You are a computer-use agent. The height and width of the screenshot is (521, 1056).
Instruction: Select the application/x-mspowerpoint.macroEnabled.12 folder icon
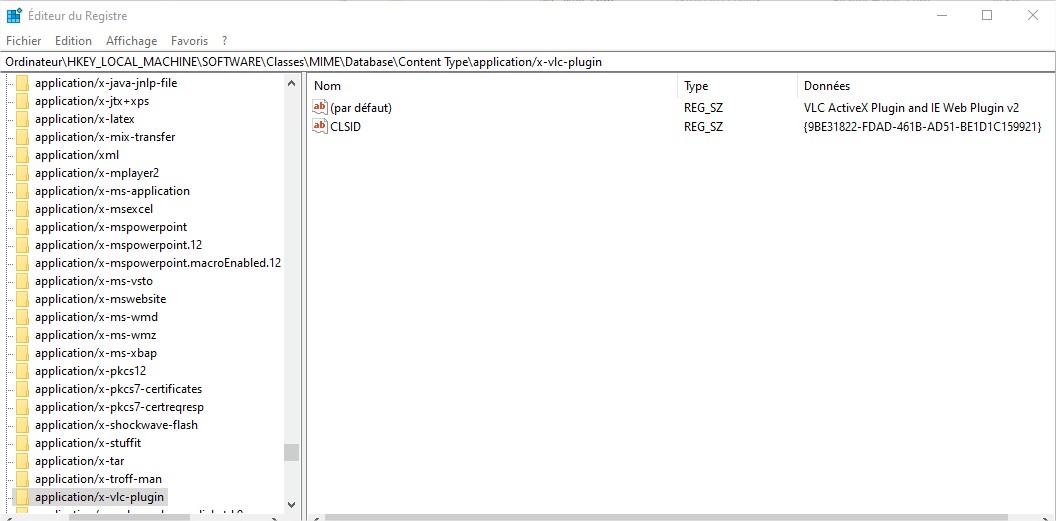coord(23,263)
